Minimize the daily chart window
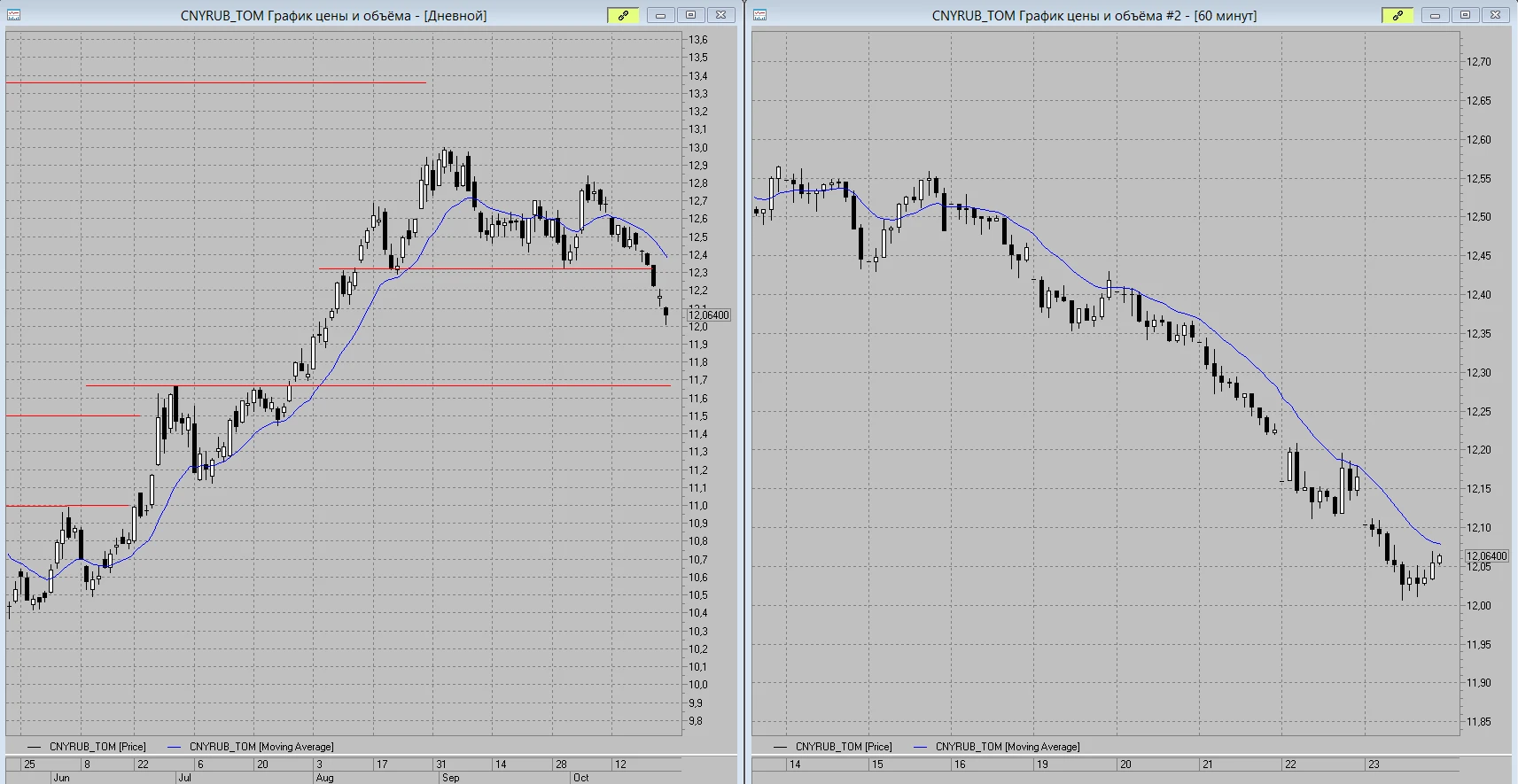The image size is (1518, 784). [661, 15]
